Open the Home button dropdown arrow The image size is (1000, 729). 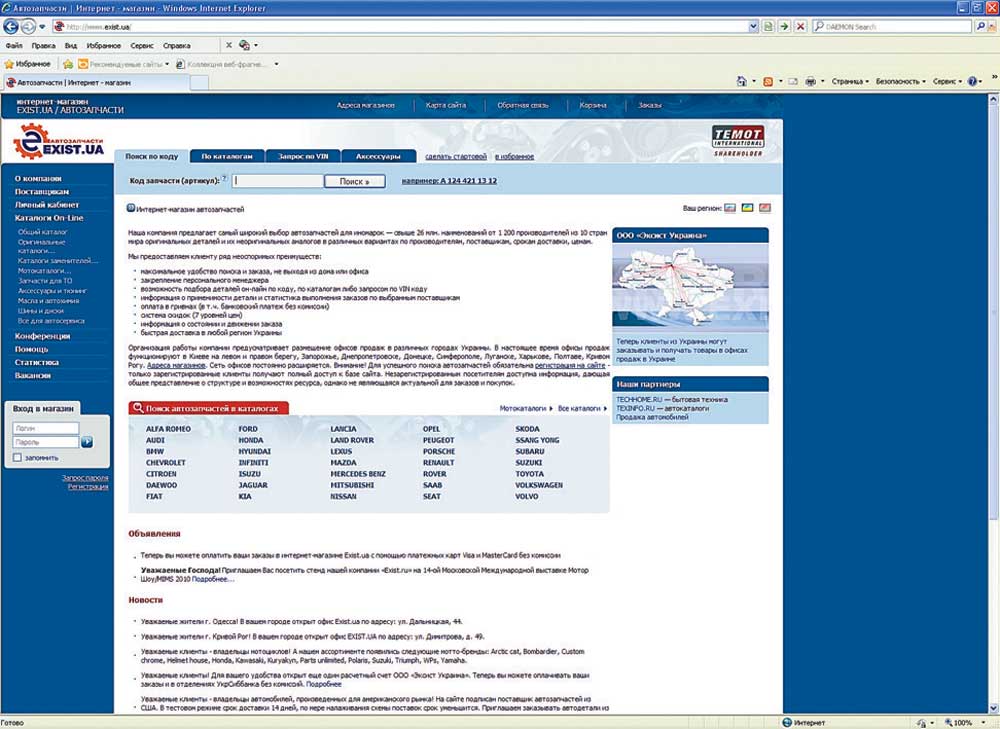754,82
